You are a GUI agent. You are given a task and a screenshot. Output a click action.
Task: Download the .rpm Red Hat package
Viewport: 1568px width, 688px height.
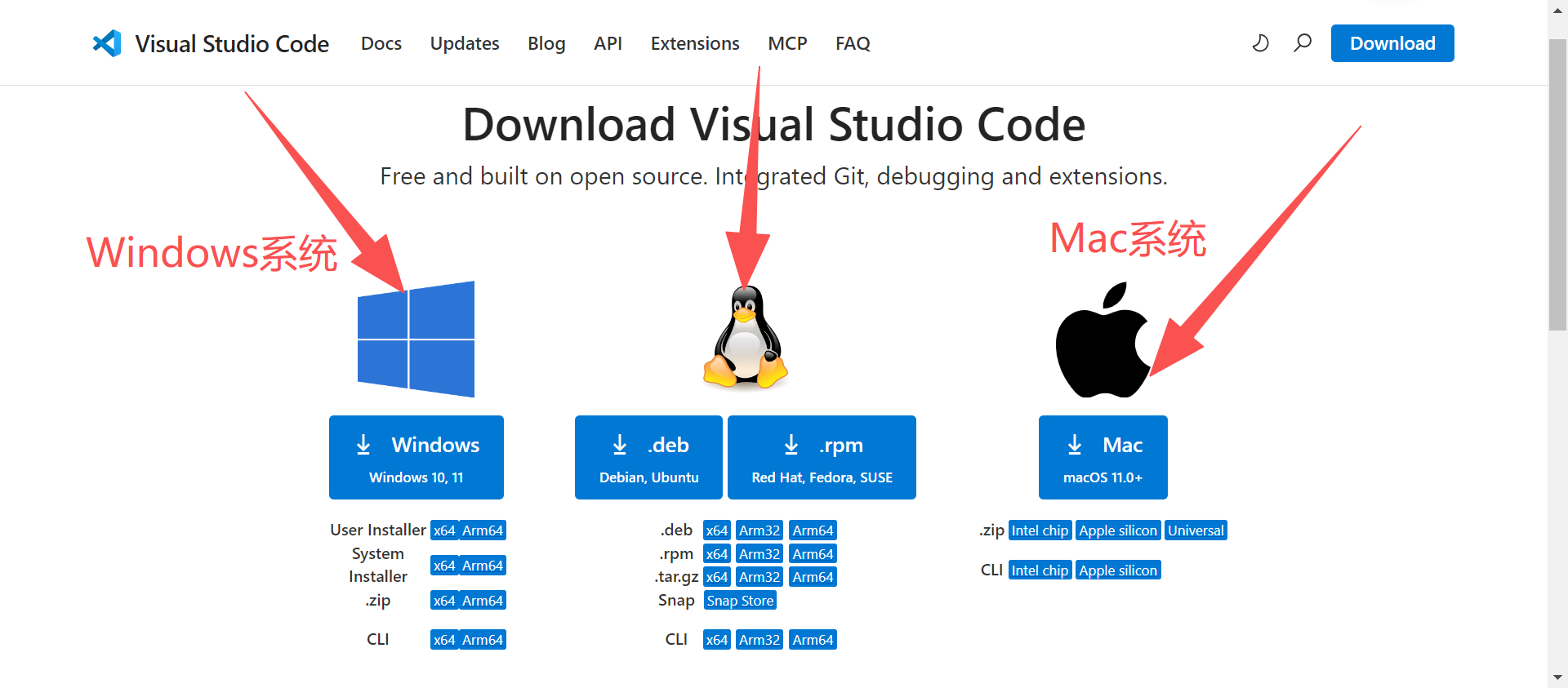tap(822, 457)
